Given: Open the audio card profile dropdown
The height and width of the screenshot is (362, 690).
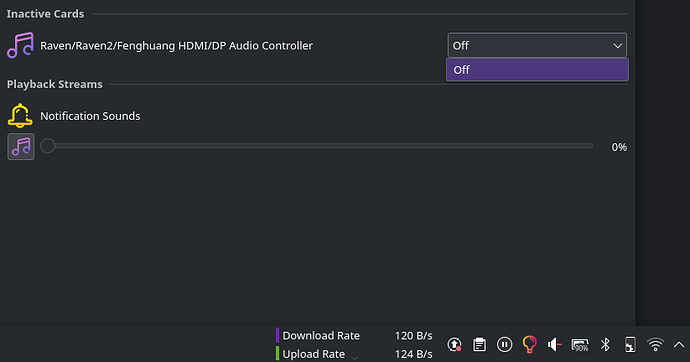Looking at the screenshot, I should (x=537, y=45).
